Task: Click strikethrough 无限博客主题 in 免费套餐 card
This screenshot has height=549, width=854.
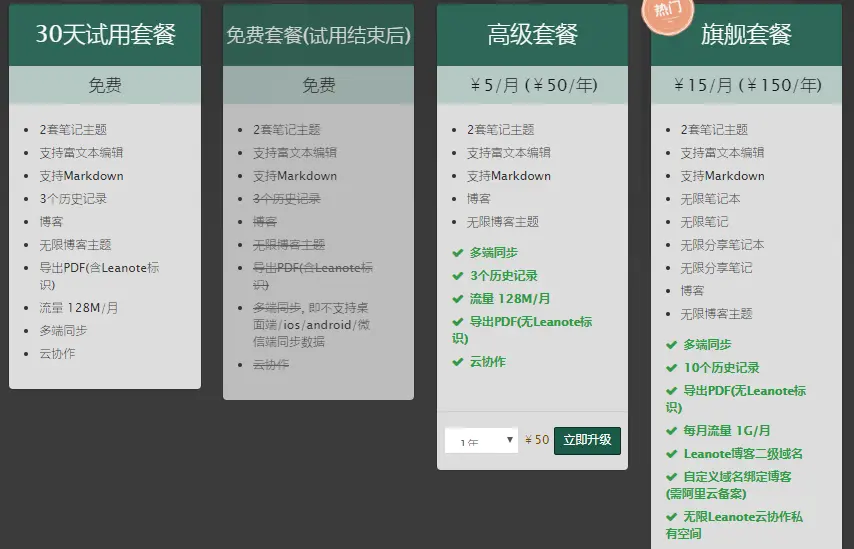Action: point(289,245)
